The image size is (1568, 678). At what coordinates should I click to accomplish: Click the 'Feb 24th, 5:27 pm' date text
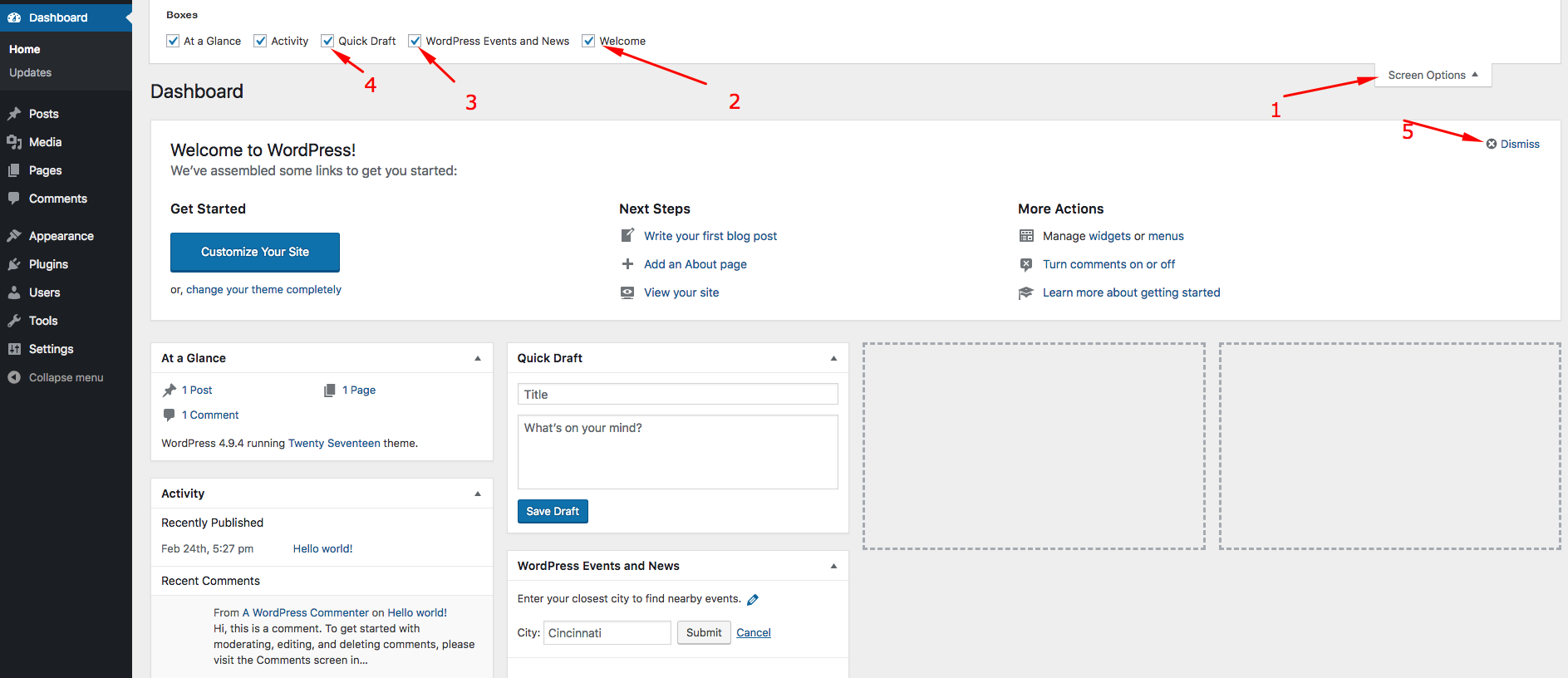(207, 548)
